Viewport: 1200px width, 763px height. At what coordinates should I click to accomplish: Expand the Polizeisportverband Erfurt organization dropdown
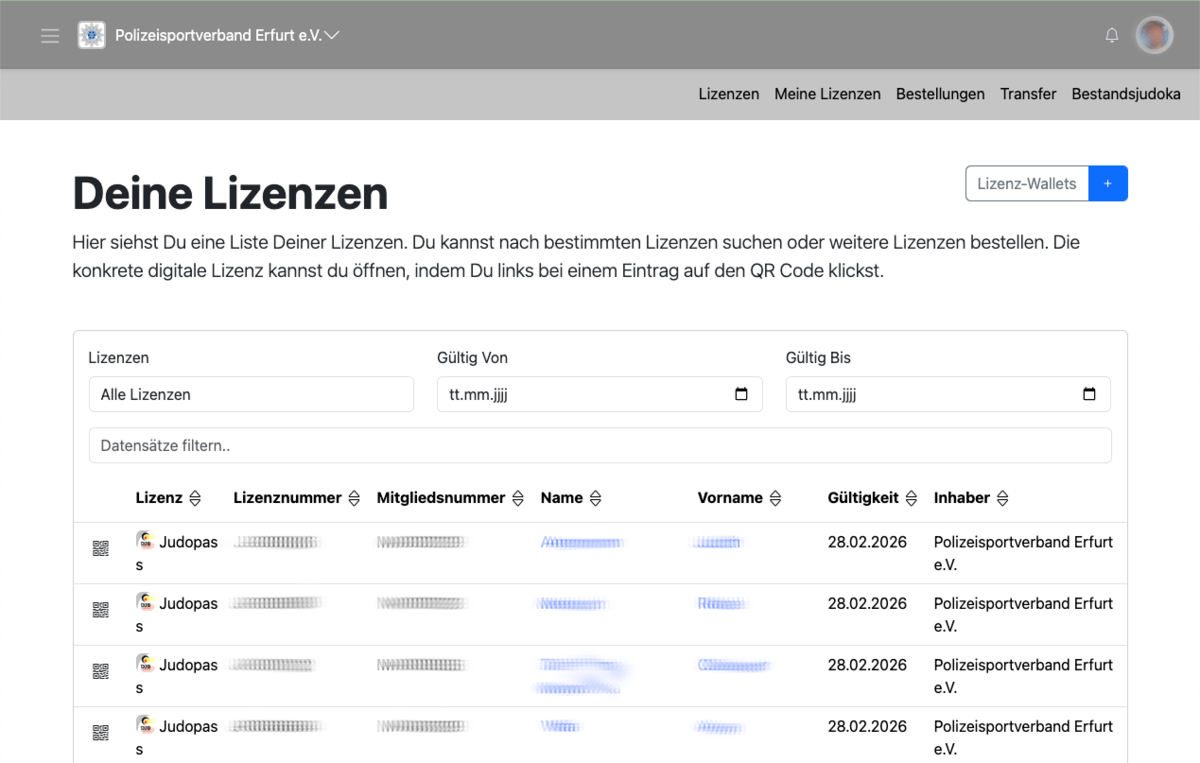332,36
